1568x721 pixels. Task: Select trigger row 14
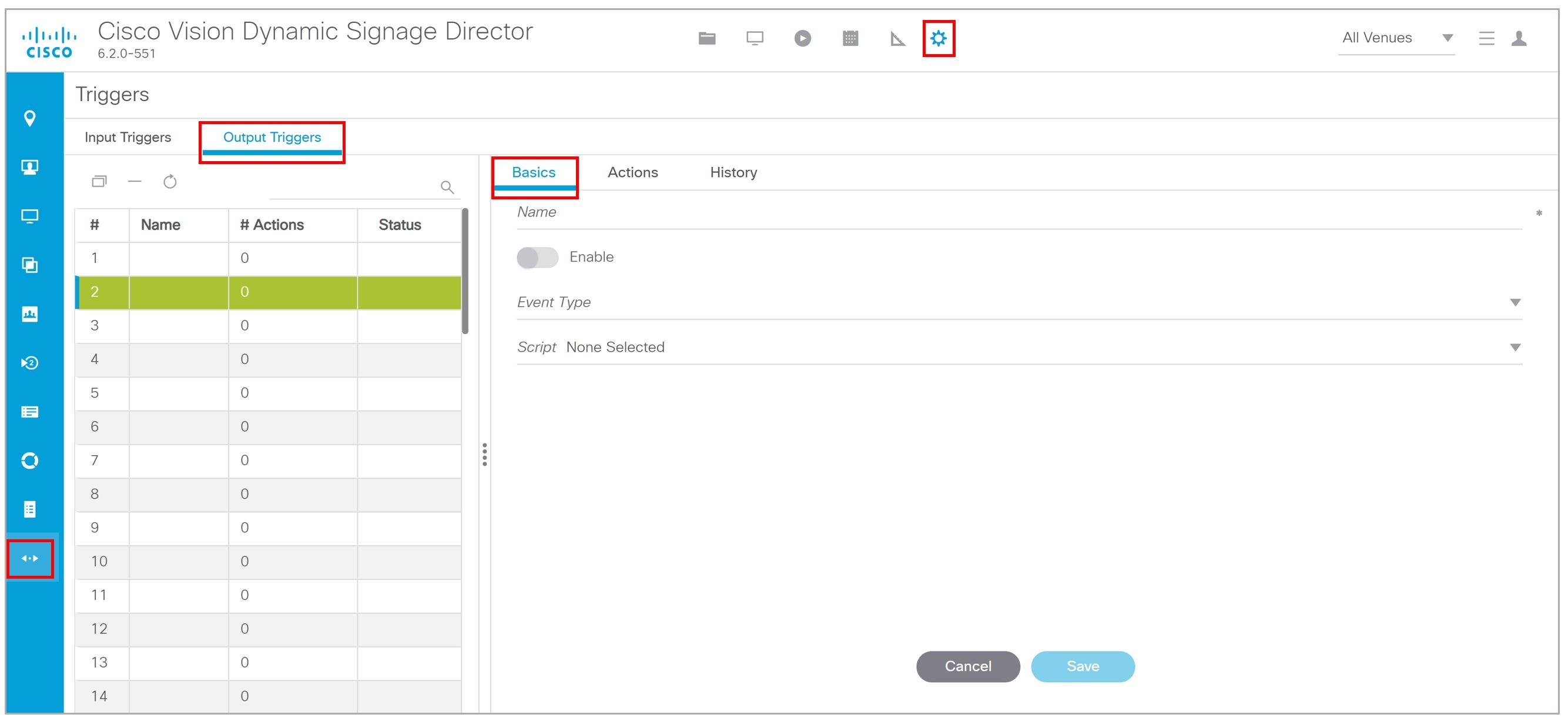click(268, 696)
